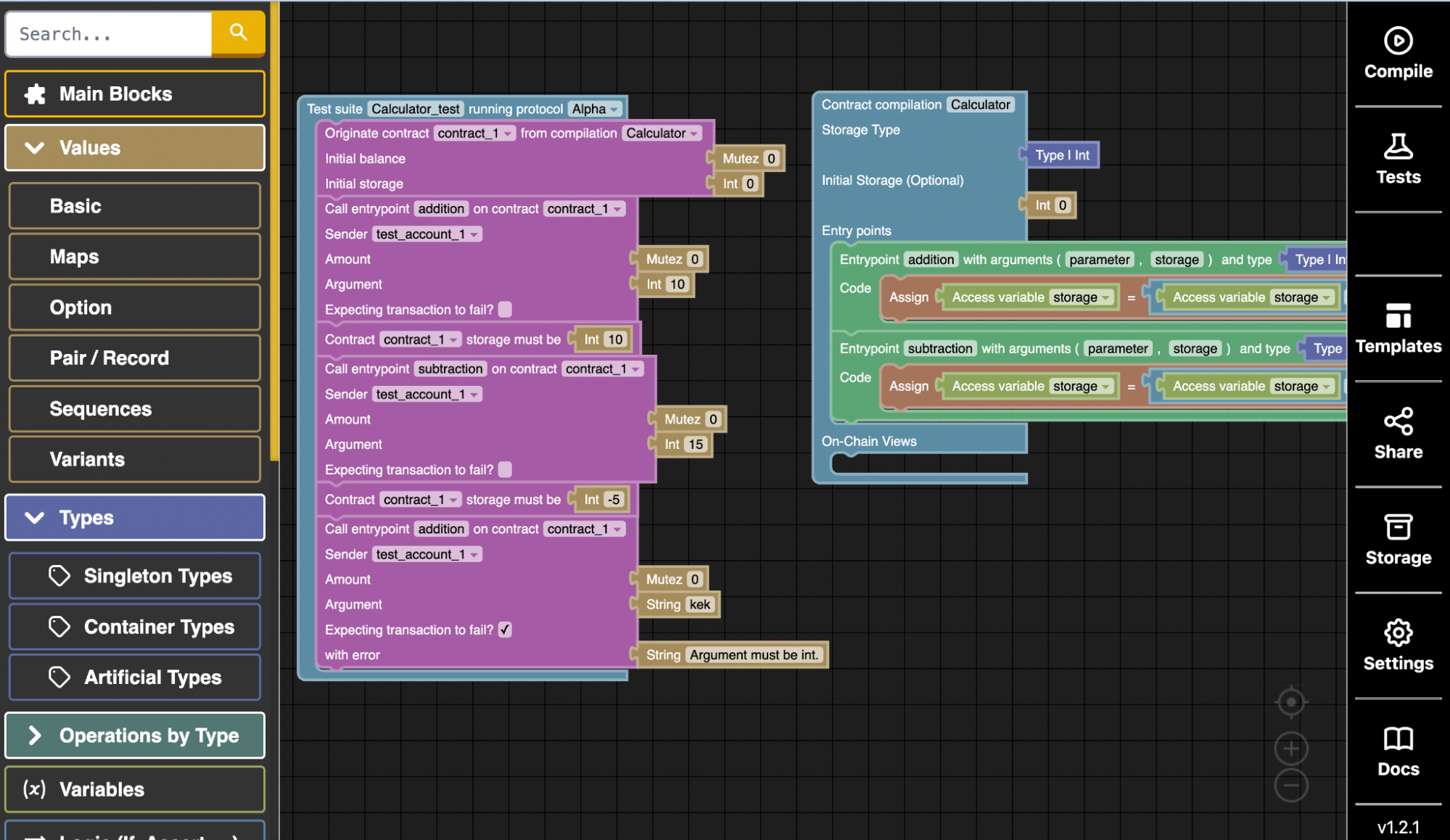Viewport: 1450px width, 840px height.
Task: Check subtraction call's expecting fail checkbox
Action: (x=506, y=470)
